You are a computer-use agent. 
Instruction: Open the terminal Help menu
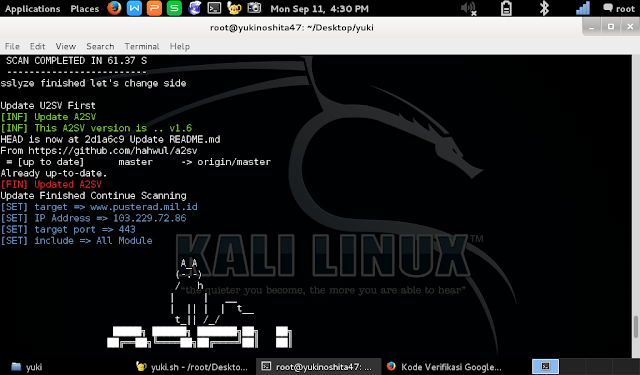pyautogui.click(x=180, y=46)
